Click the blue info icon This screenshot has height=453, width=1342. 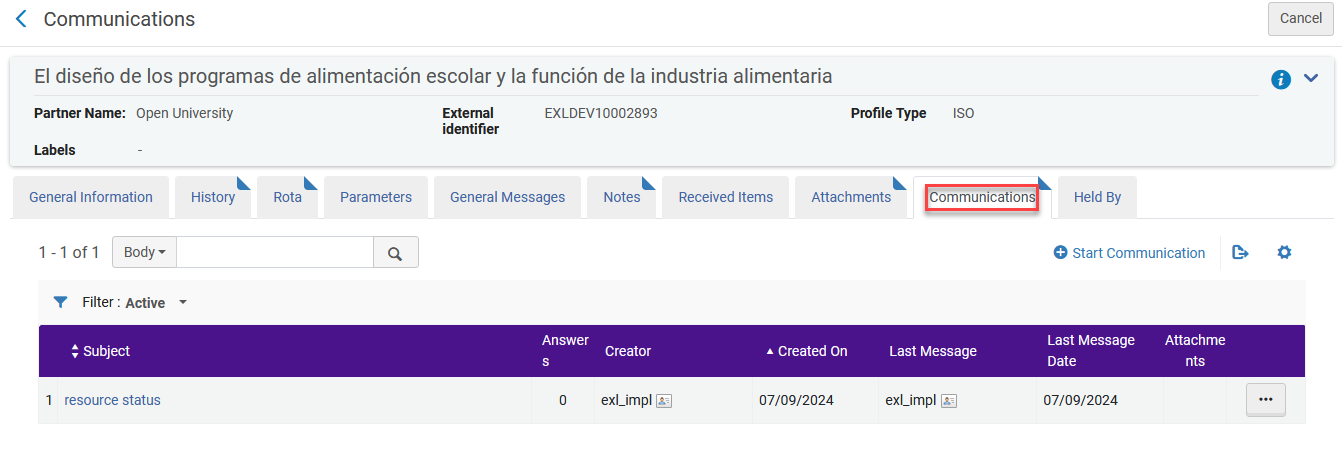point(1280,80)
